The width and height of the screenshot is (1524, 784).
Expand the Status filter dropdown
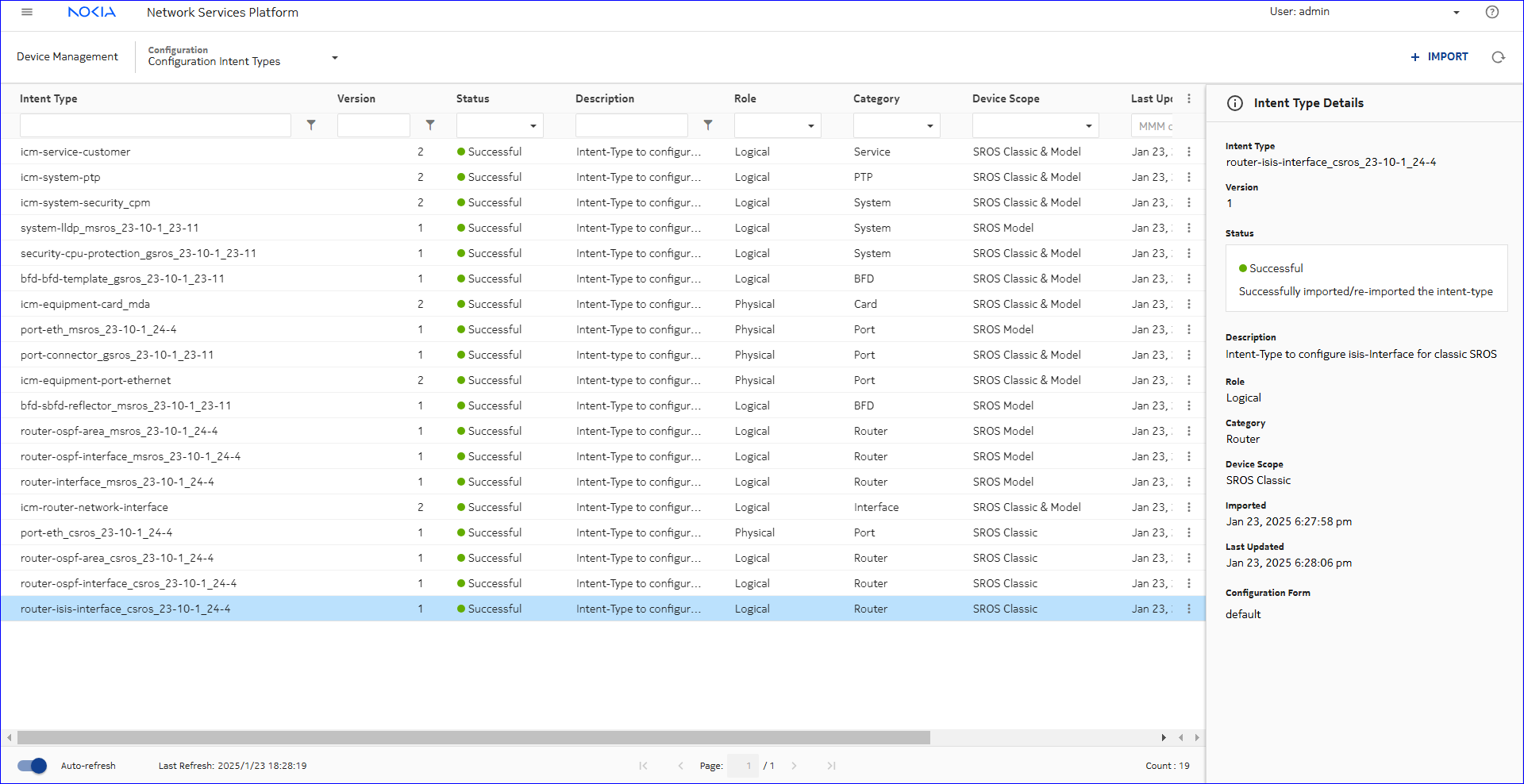[x=533, y=126]
